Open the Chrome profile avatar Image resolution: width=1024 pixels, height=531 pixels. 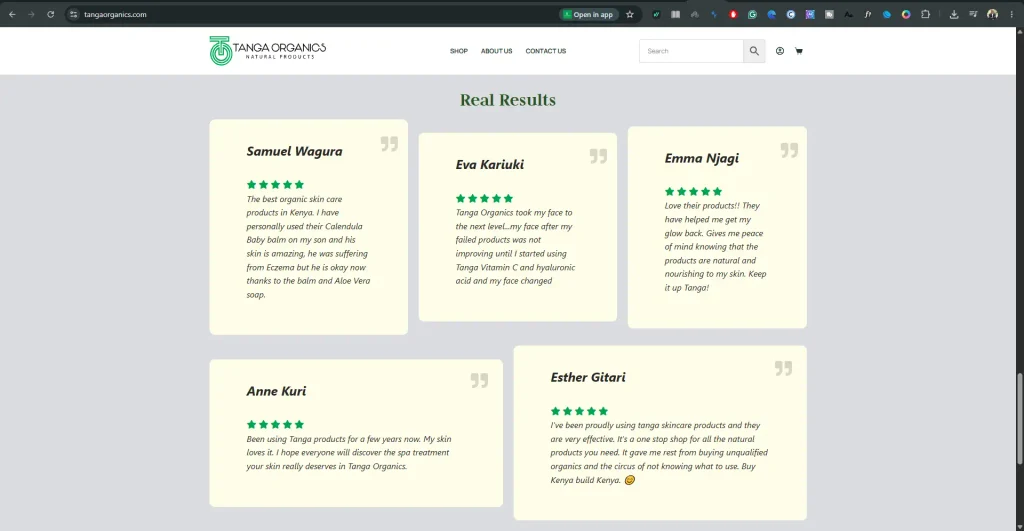[992, 14]
